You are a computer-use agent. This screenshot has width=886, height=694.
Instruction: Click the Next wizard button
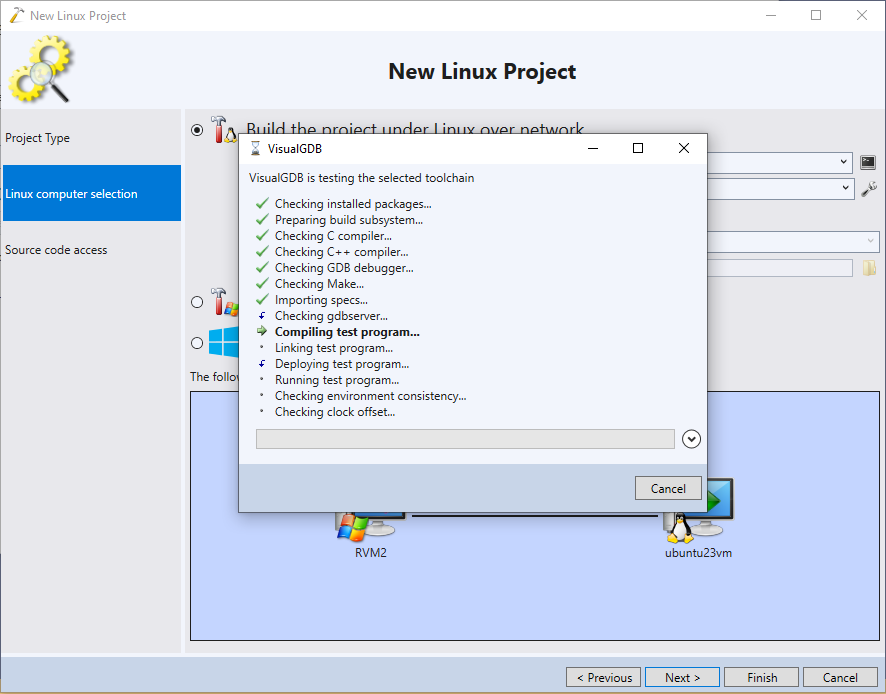pos(682,677)
